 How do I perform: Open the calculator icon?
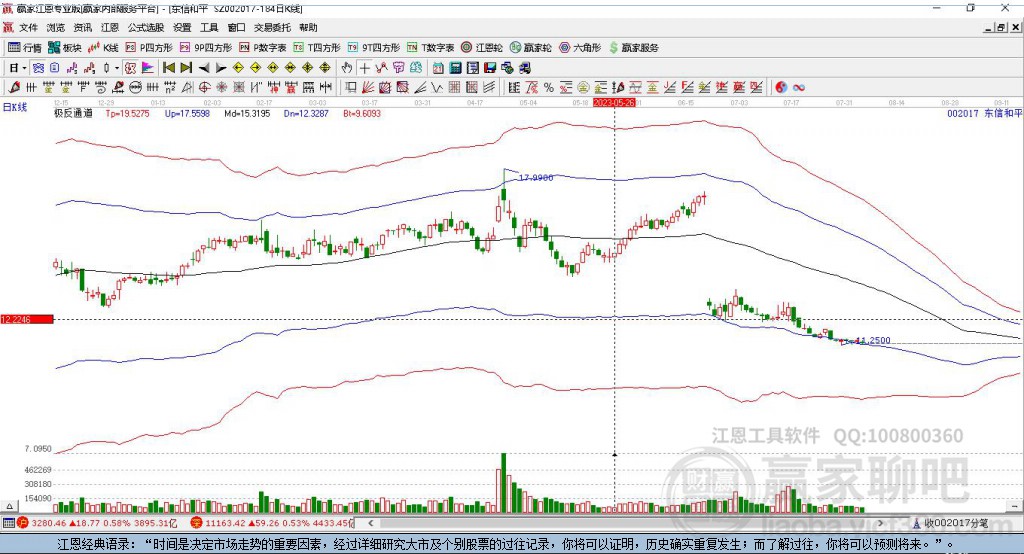click(456, 68)
